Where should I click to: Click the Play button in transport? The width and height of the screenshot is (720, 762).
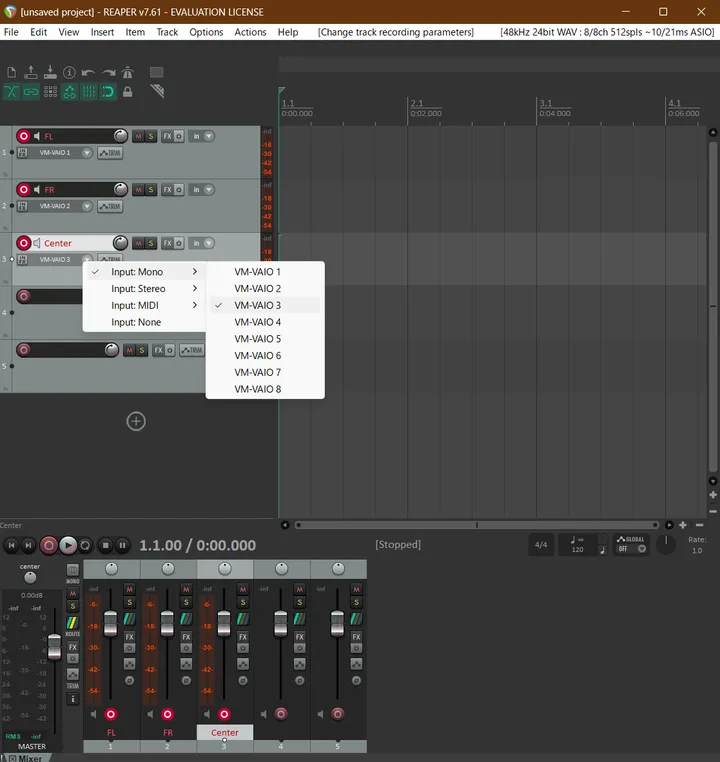pos(68,545)
